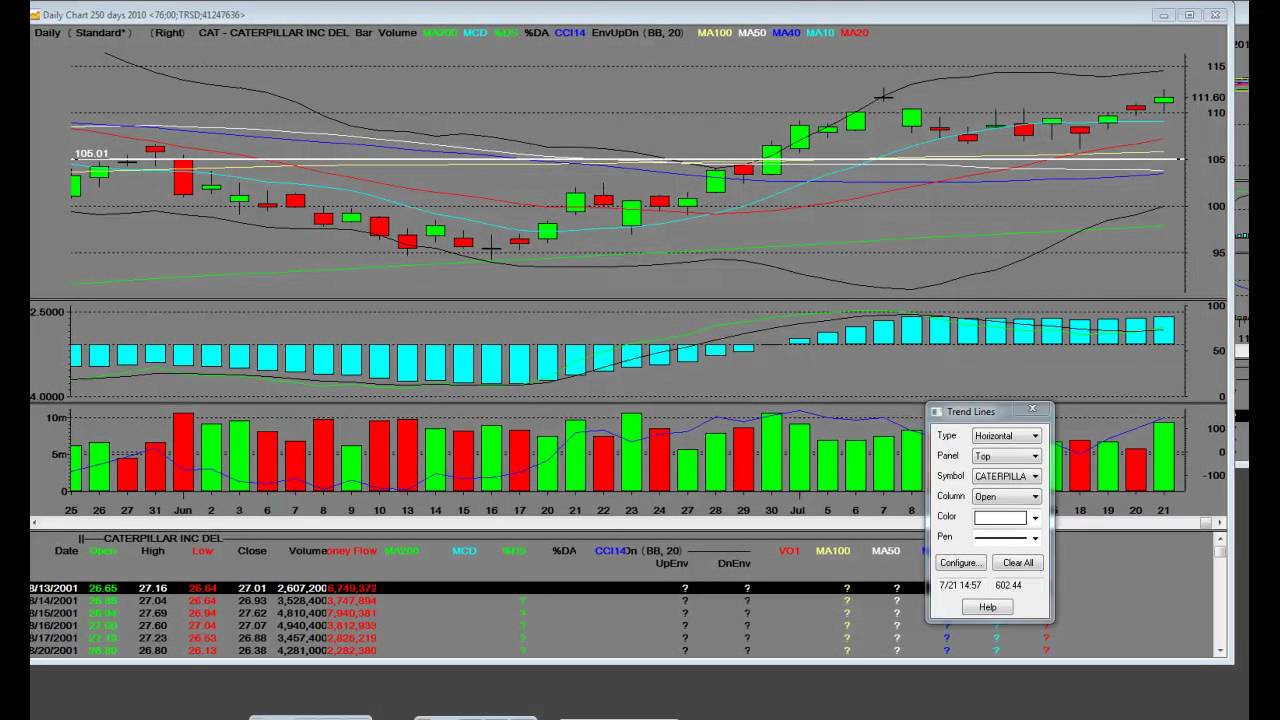Select the 8/14/2001 data row

coord(622,601)
